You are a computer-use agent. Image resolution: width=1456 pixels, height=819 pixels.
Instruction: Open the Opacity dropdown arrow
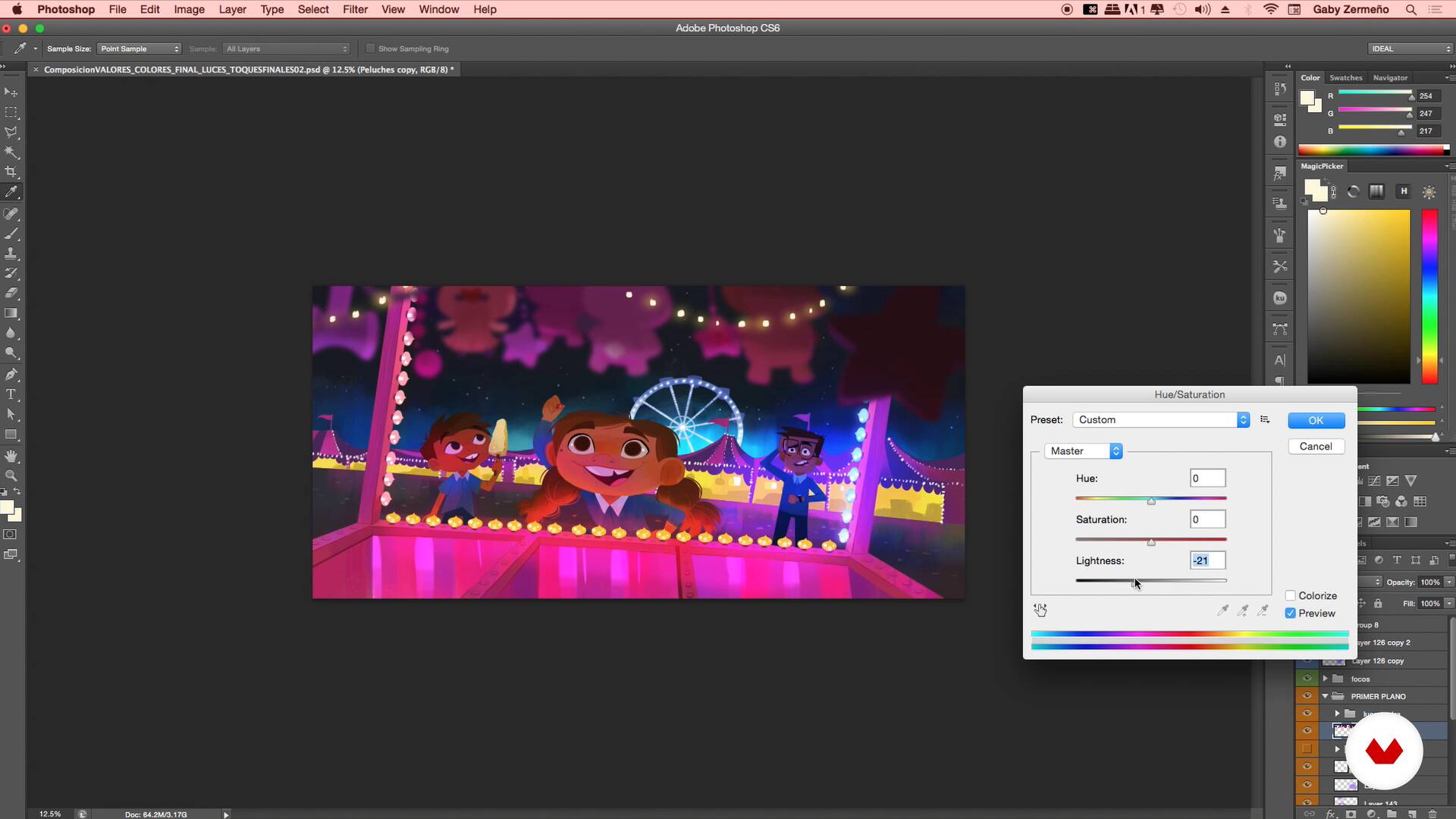pos(1449,582)
